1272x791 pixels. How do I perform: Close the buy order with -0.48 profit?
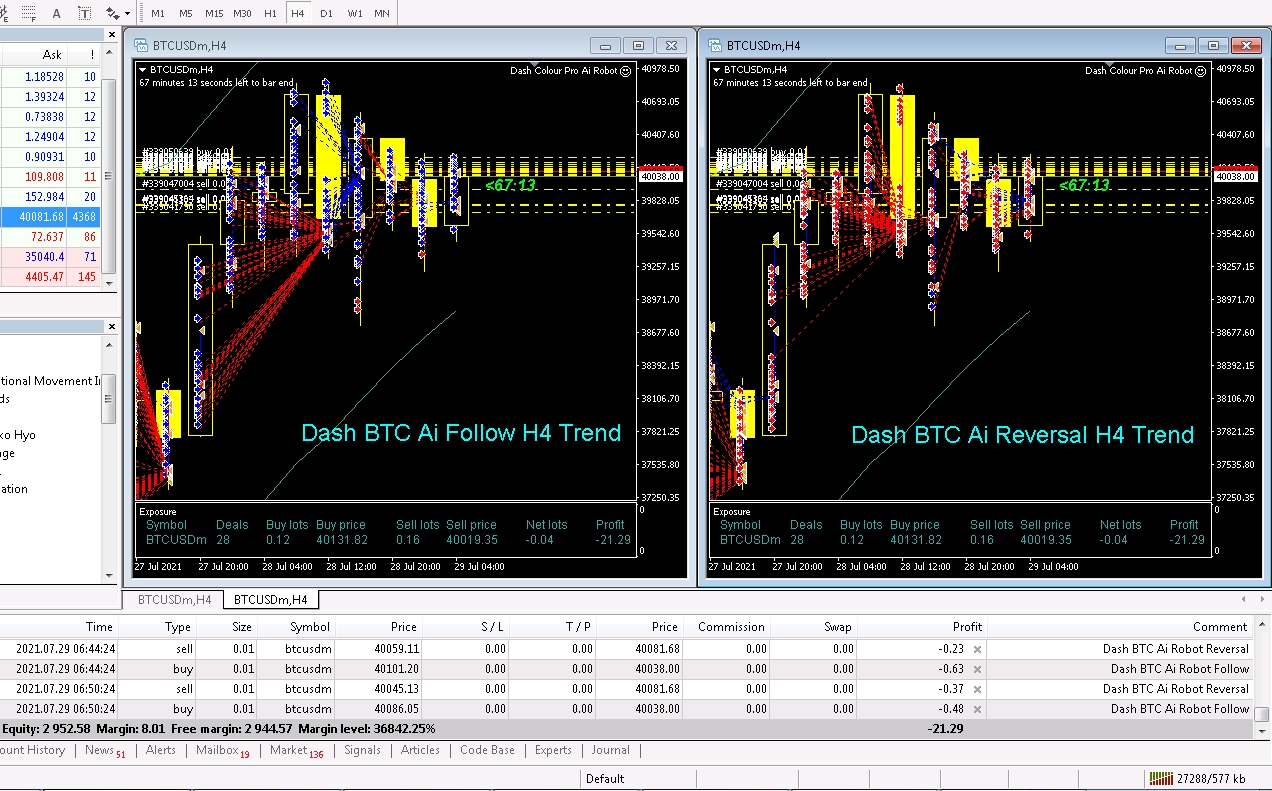pyautogui.click(x=978, y=709)
